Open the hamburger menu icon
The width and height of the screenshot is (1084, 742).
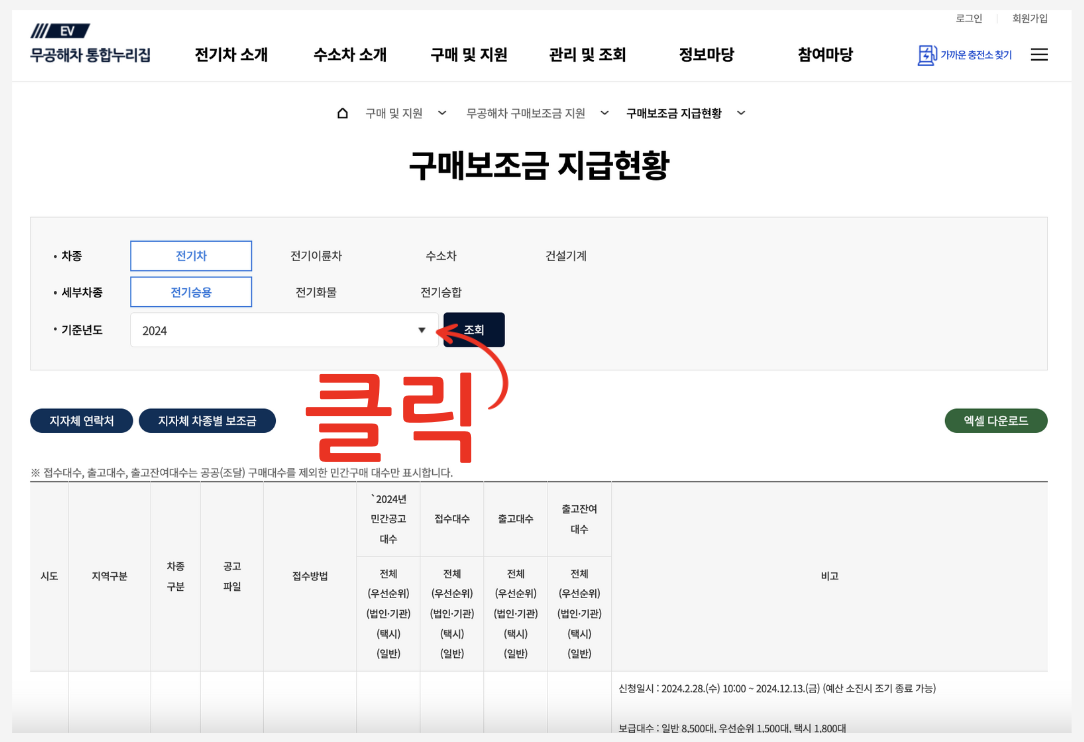[1039, 56]
